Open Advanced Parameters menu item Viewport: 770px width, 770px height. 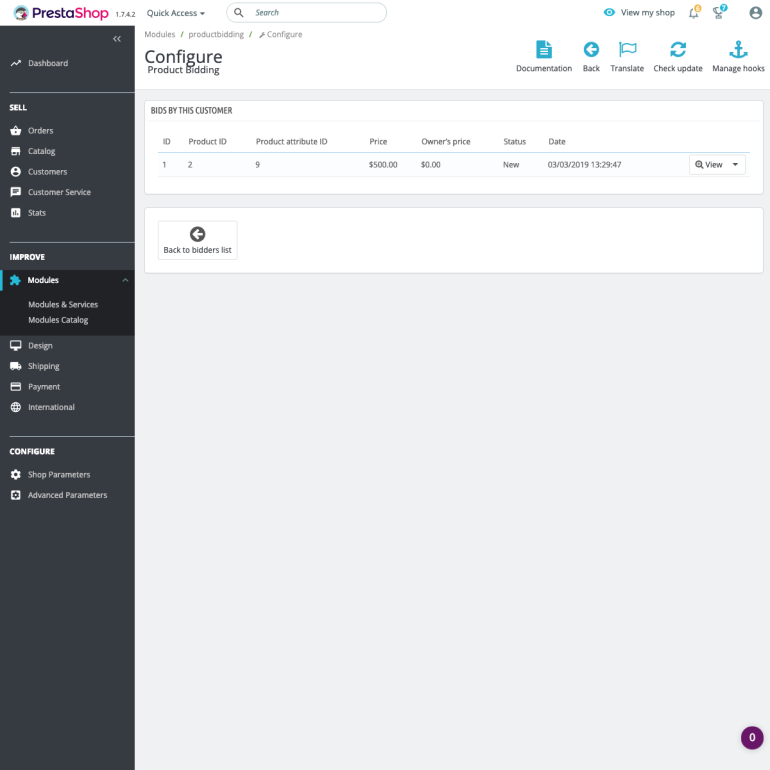click(67, 495)
